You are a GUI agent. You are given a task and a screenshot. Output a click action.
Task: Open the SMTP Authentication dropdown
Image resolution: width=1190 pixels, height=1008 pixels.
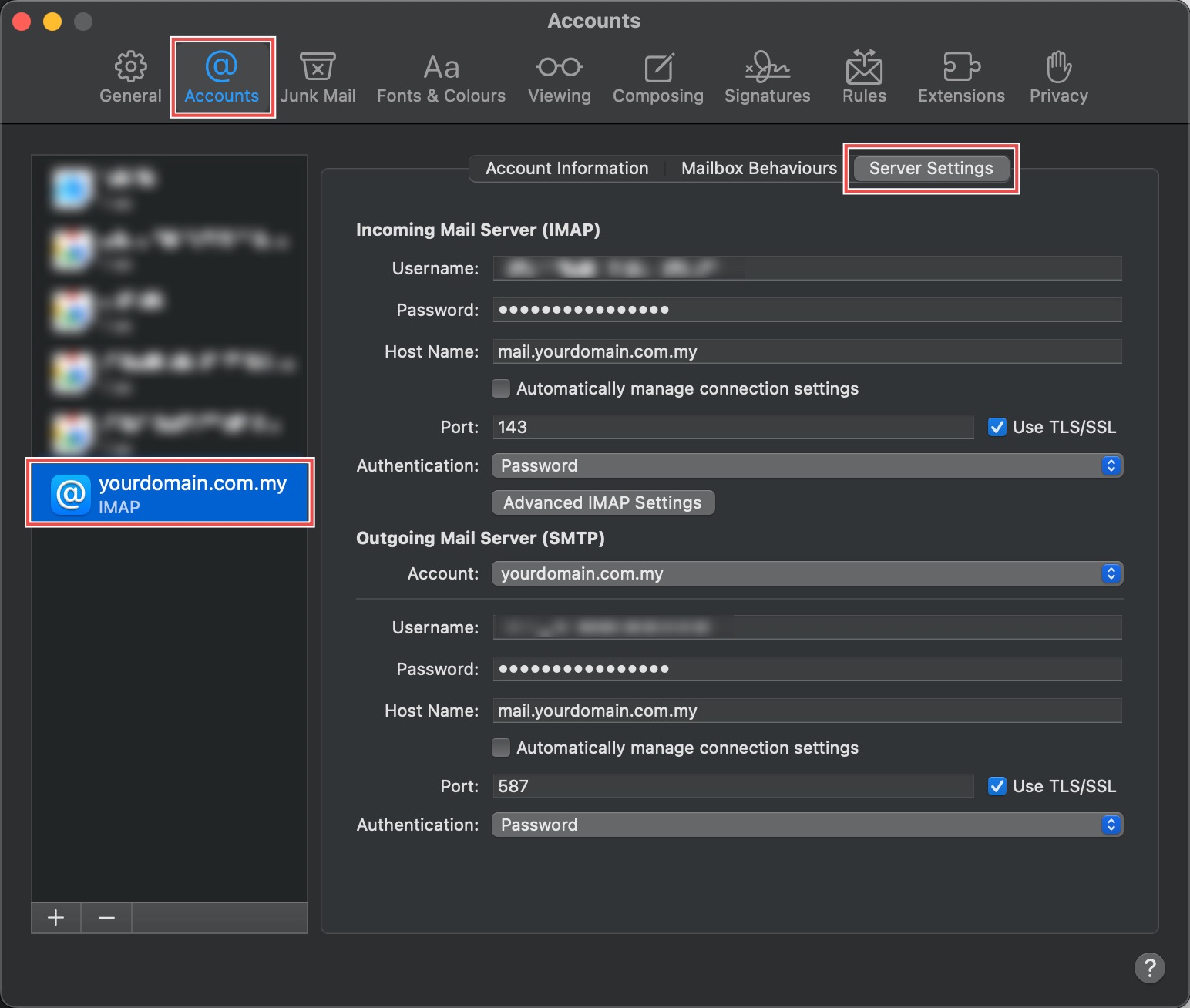click(x=807, y=825)
